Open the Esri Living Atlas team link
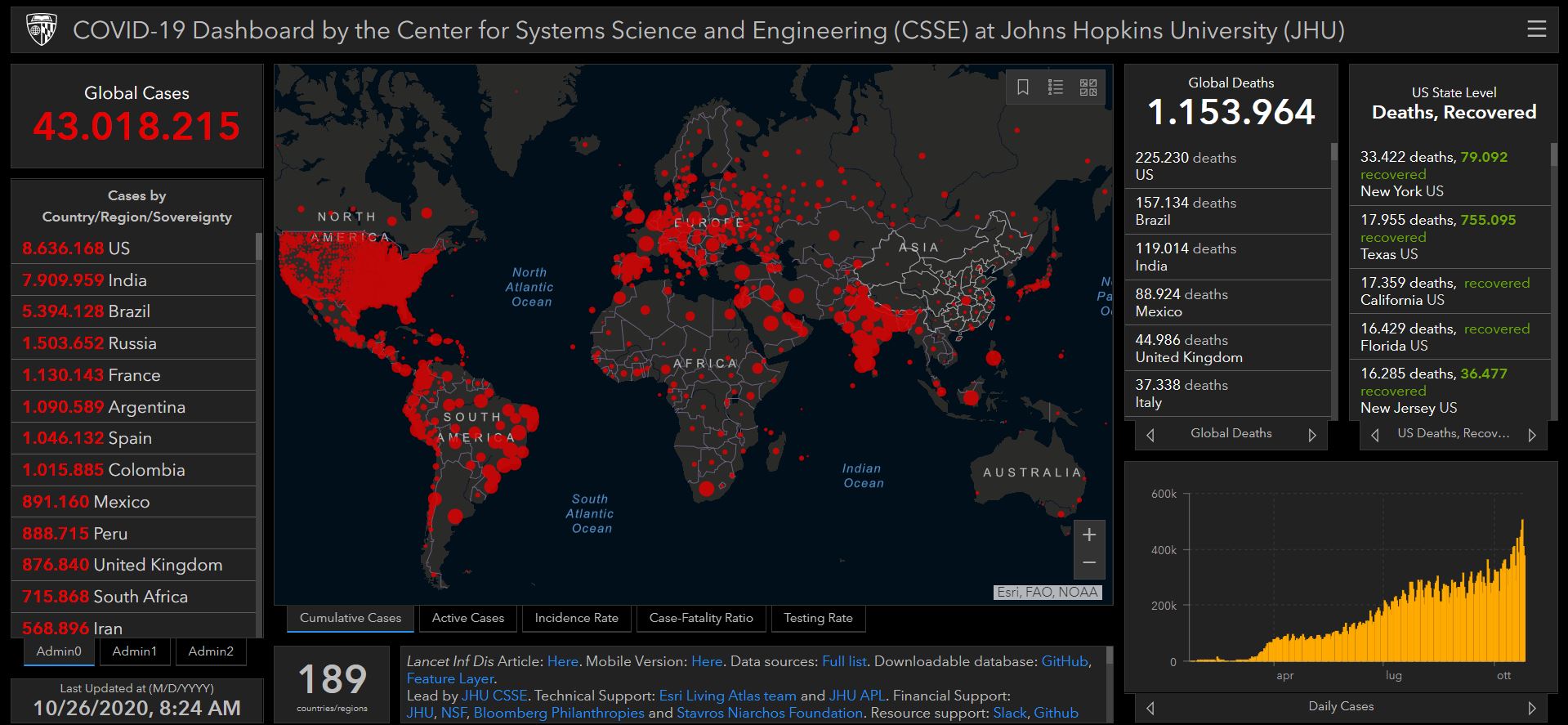Viewport: 1568px width, 725px height. pyautogui.click(x=727, y=696)
